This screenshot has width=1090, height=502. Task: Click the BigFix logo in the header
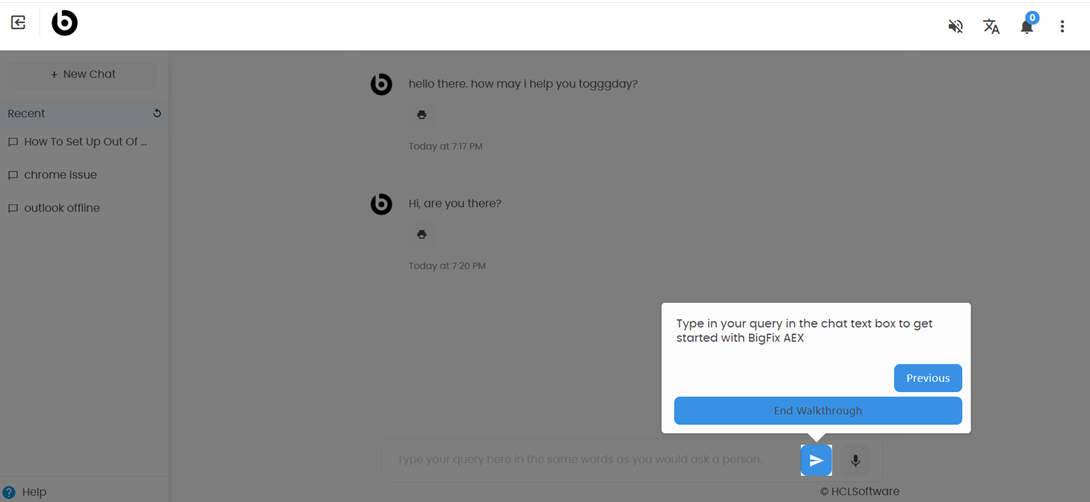pos(65,24)
